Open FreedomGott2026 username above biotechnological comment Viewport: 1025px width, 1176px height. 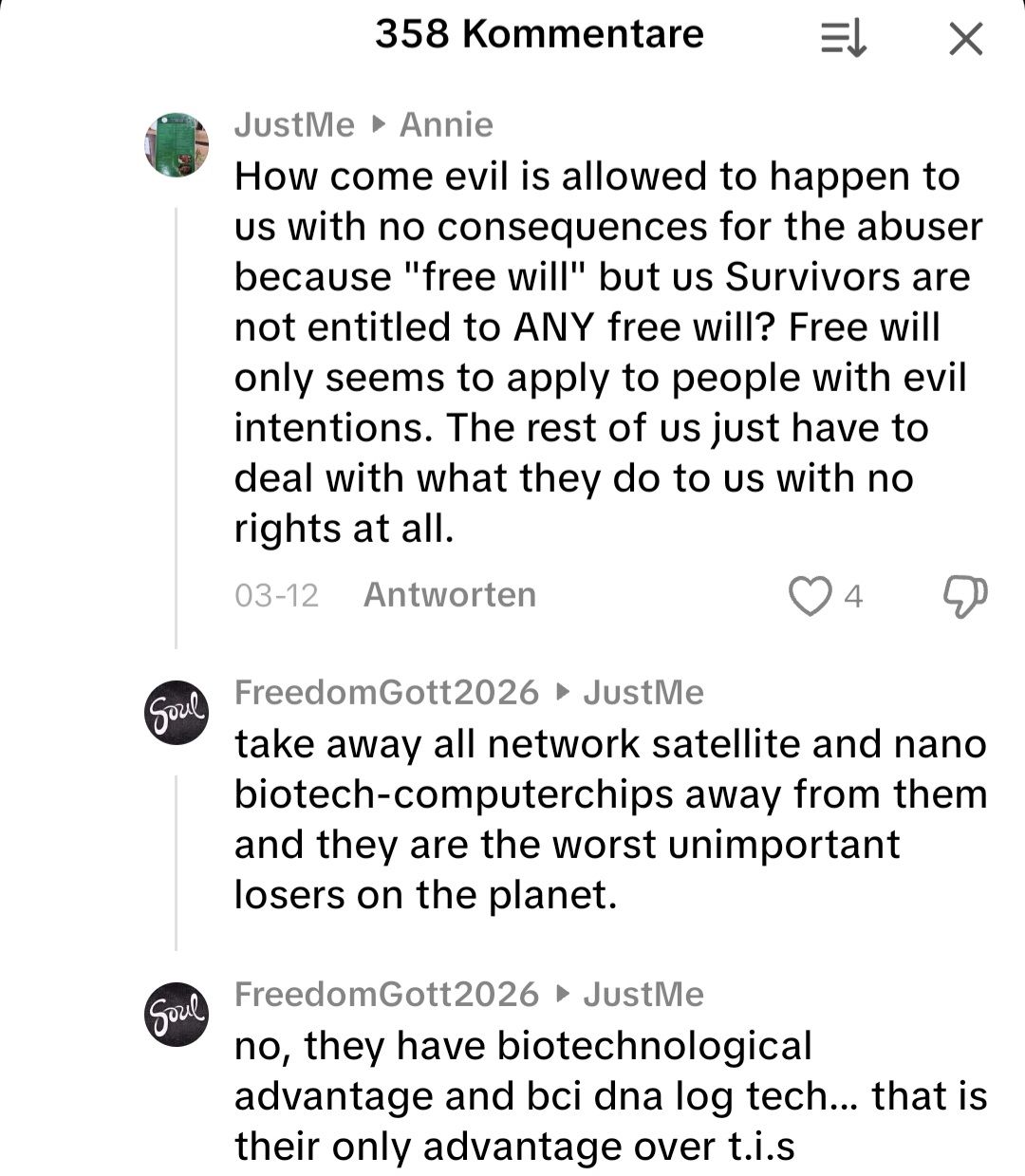[x=386, y=994]
